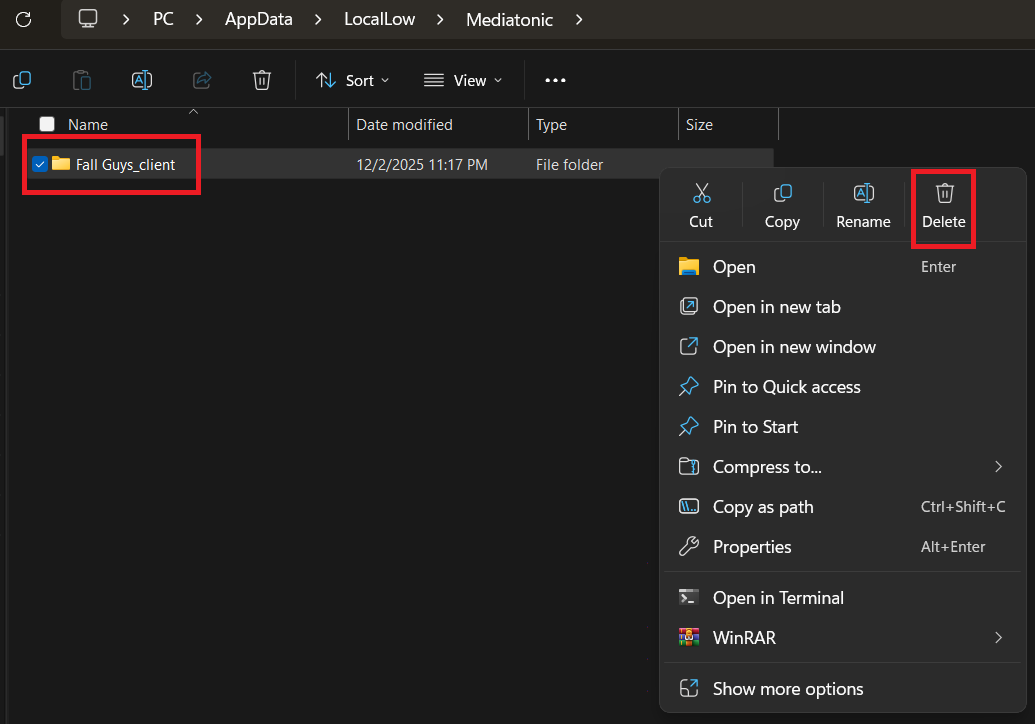The image size is (1035, 724).
Task: Click the Delete trash icon in context menu
Action: 944,194
